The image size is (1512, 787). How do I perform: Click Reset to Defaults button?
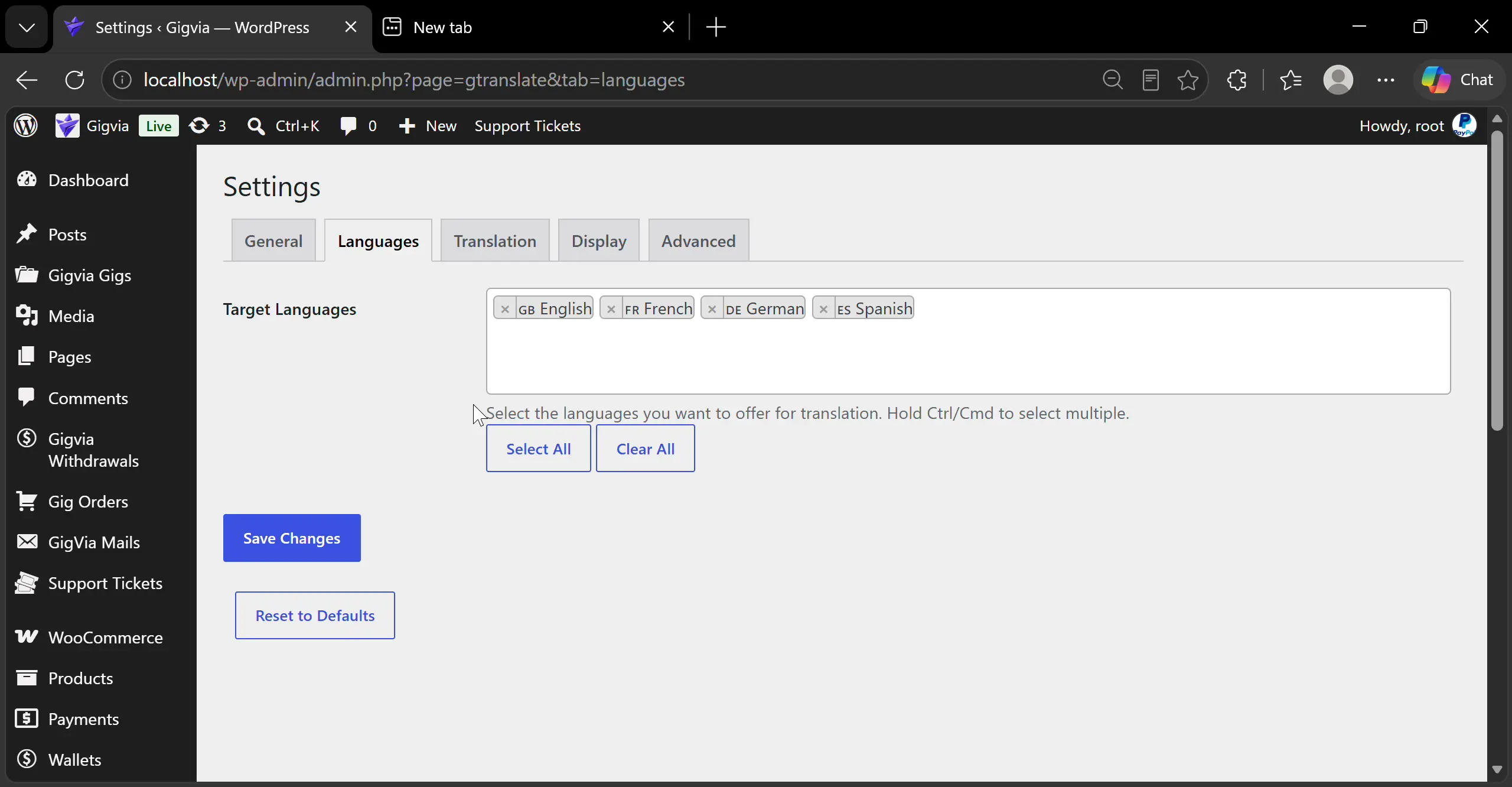[315, 616]
